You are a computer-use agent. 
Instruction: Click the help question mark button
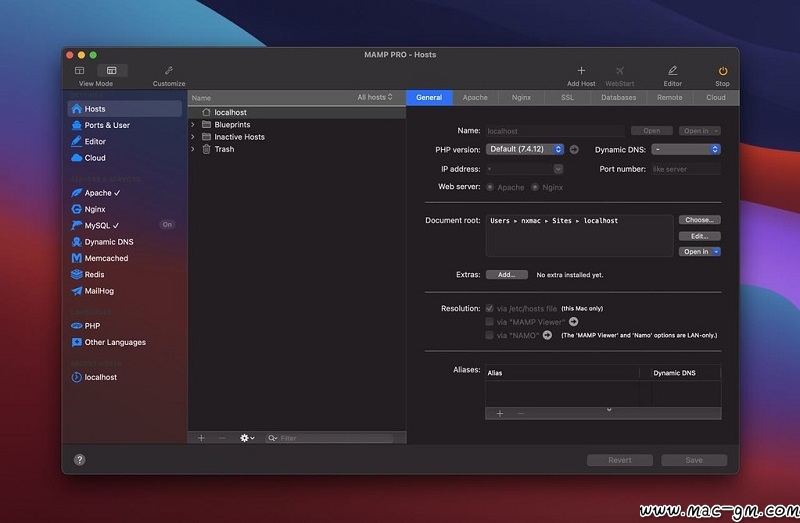tap(80, 460)
